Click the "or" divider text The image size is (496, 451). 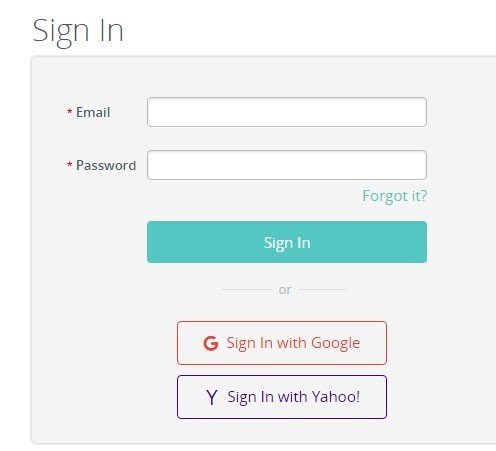285,290
